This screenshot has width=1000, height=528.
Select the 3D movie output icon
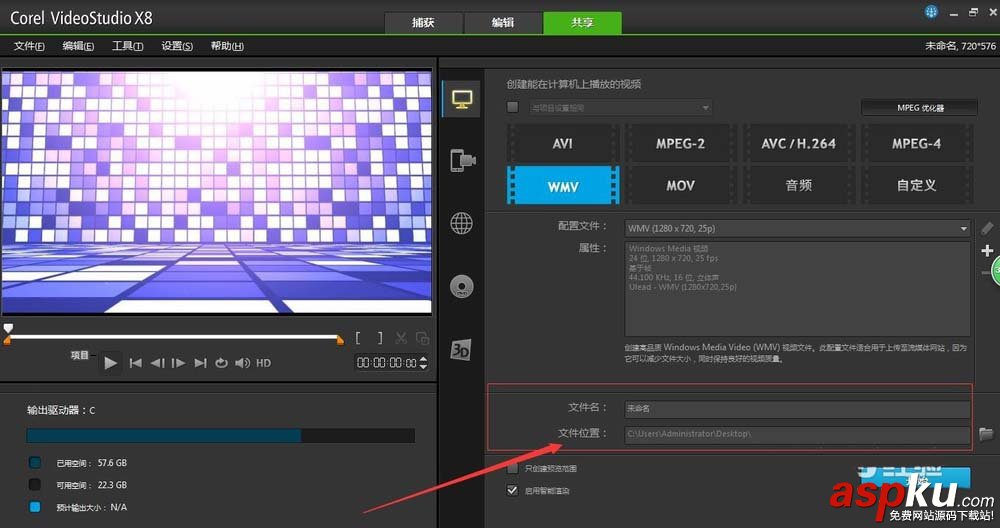[x=460, y=349]
